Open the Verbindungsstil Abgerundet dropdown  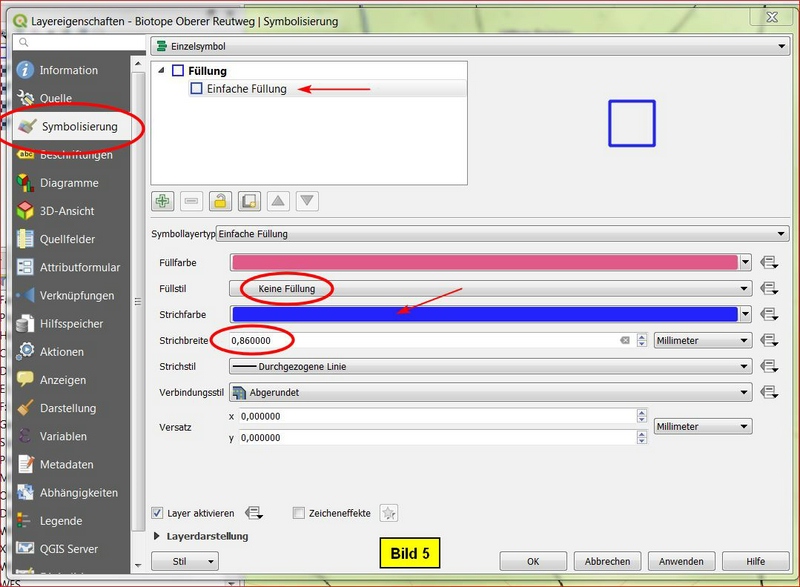tap(490, 392)
